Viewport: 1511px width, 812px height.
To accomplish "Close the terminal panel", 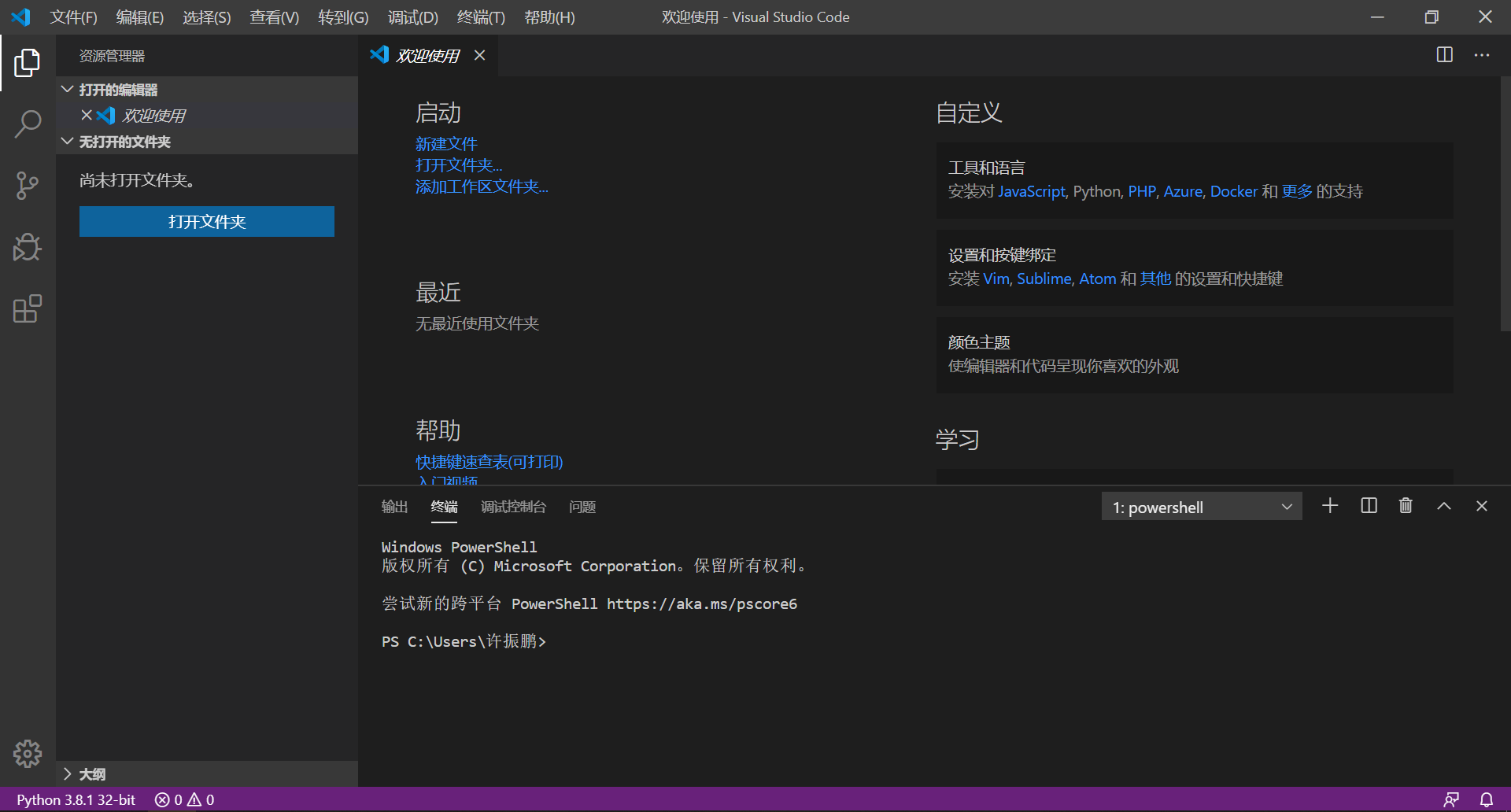I will click(x=1482, y=506).
